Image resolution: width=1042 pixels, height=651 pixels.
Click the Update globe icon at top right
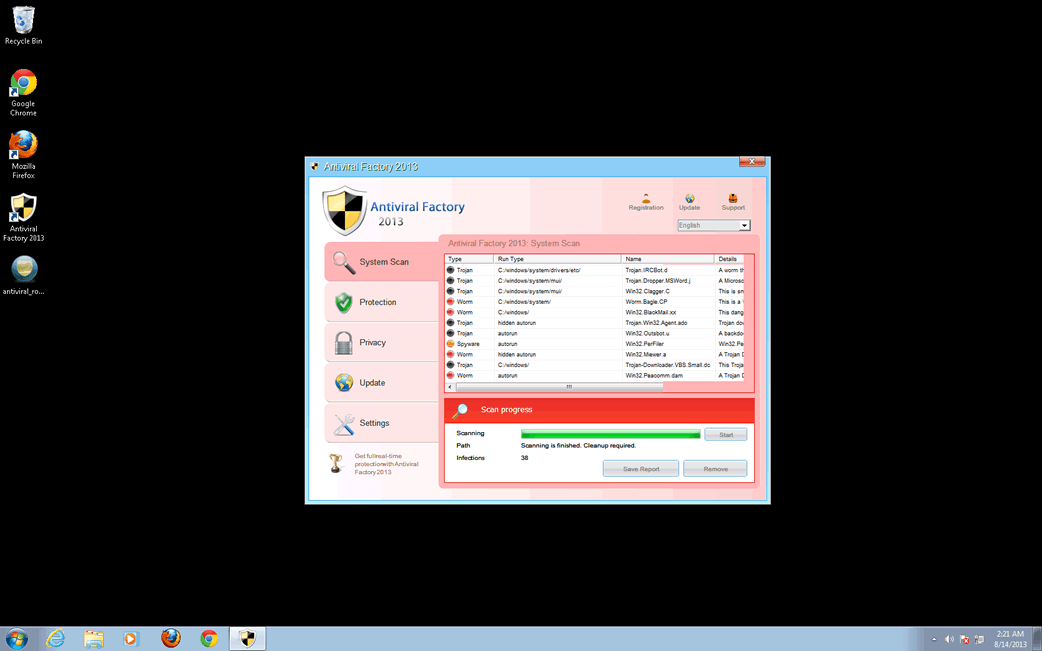pyautogui.click(x=689, y=200)
